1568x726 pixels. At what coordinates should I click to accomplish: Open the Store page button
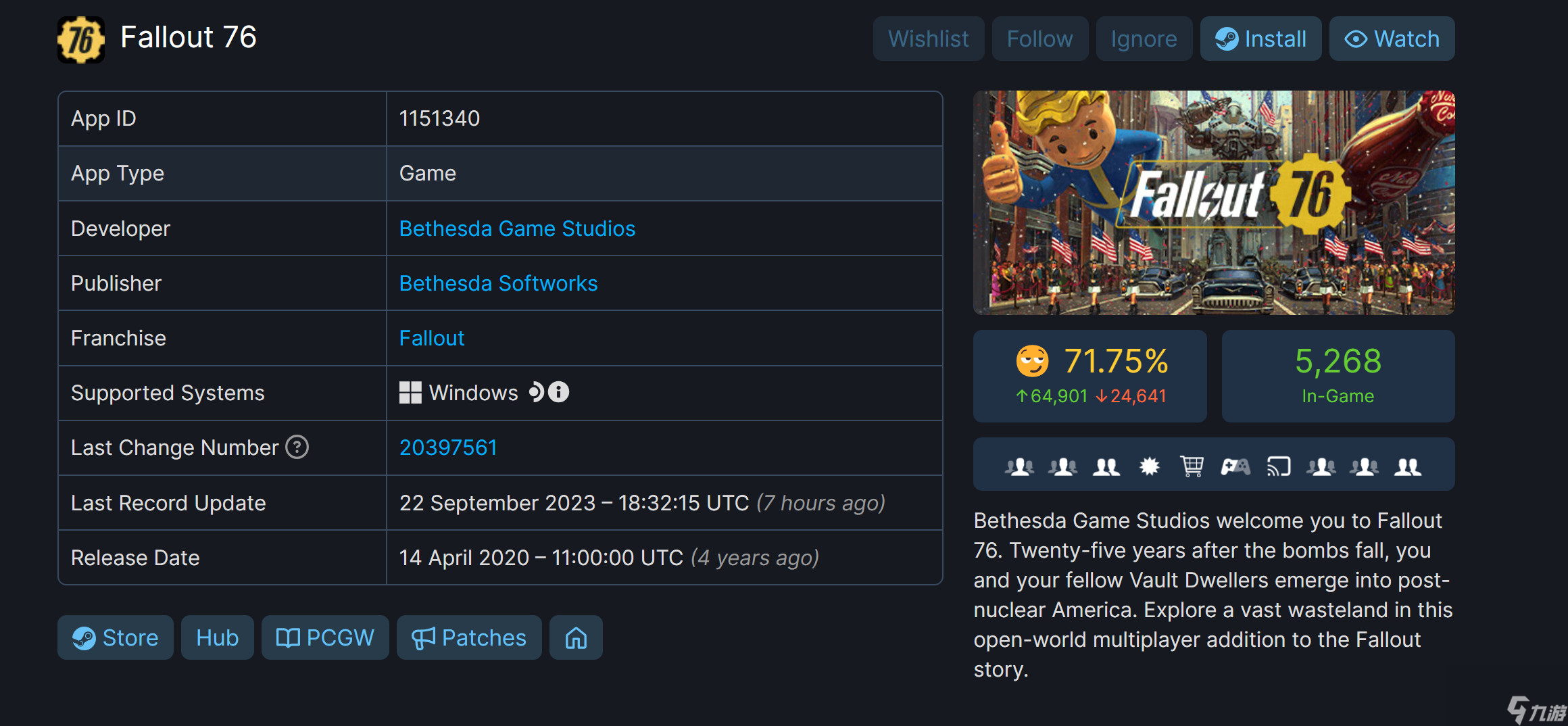[x=116, y=637]
